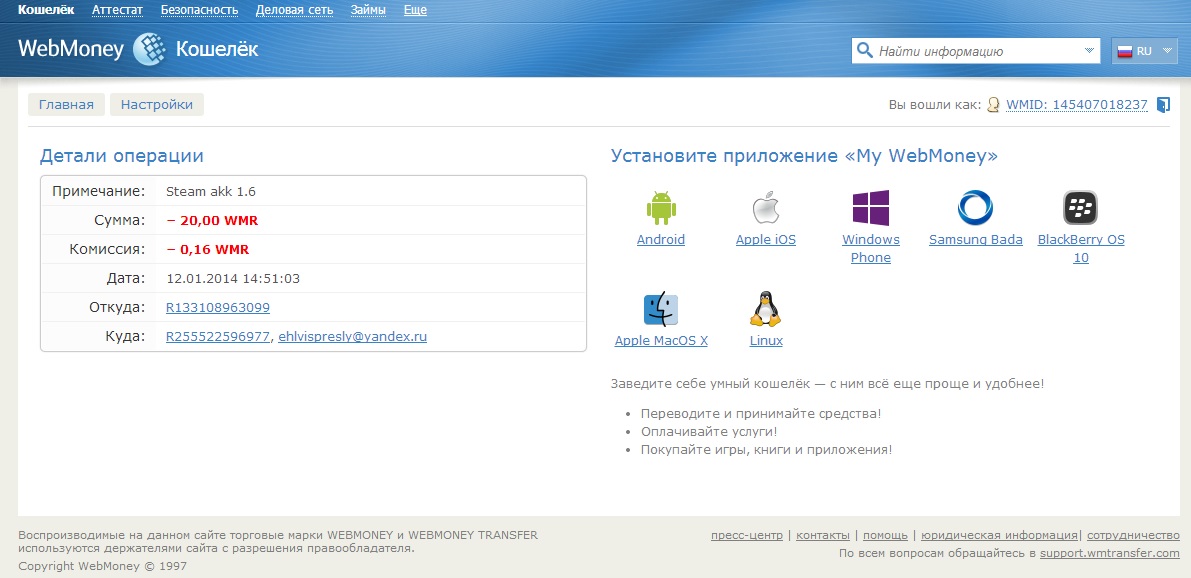Open the помощь footer link
The width and height of the screenshot is (1191, 578).
point(885,535)
